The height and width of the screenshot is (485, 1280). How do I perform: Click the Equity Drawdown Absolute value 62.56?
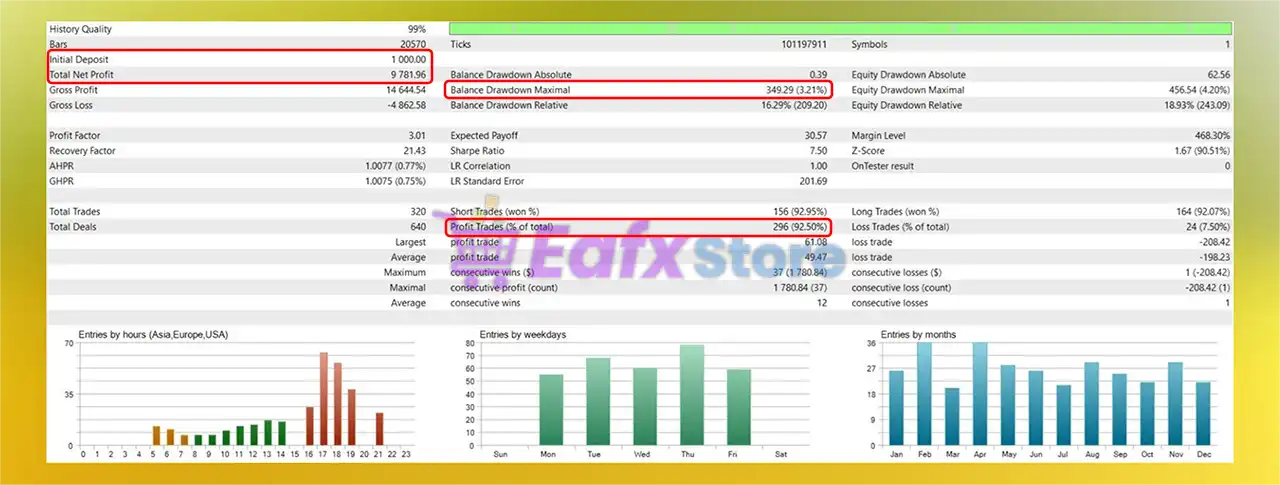click(1218, 74)
